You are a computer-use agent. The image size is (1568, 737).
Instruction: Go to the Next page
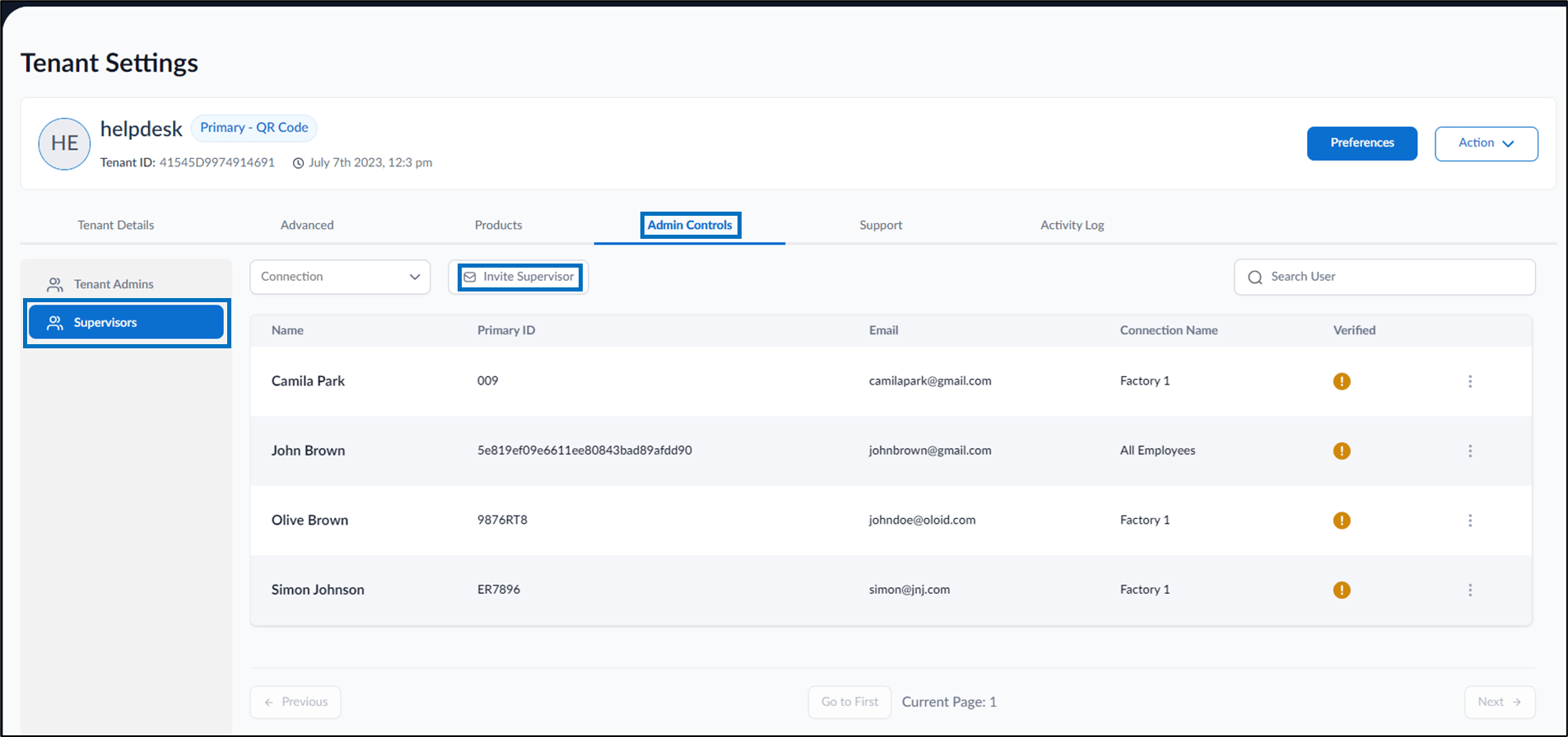click(1500, 702)
